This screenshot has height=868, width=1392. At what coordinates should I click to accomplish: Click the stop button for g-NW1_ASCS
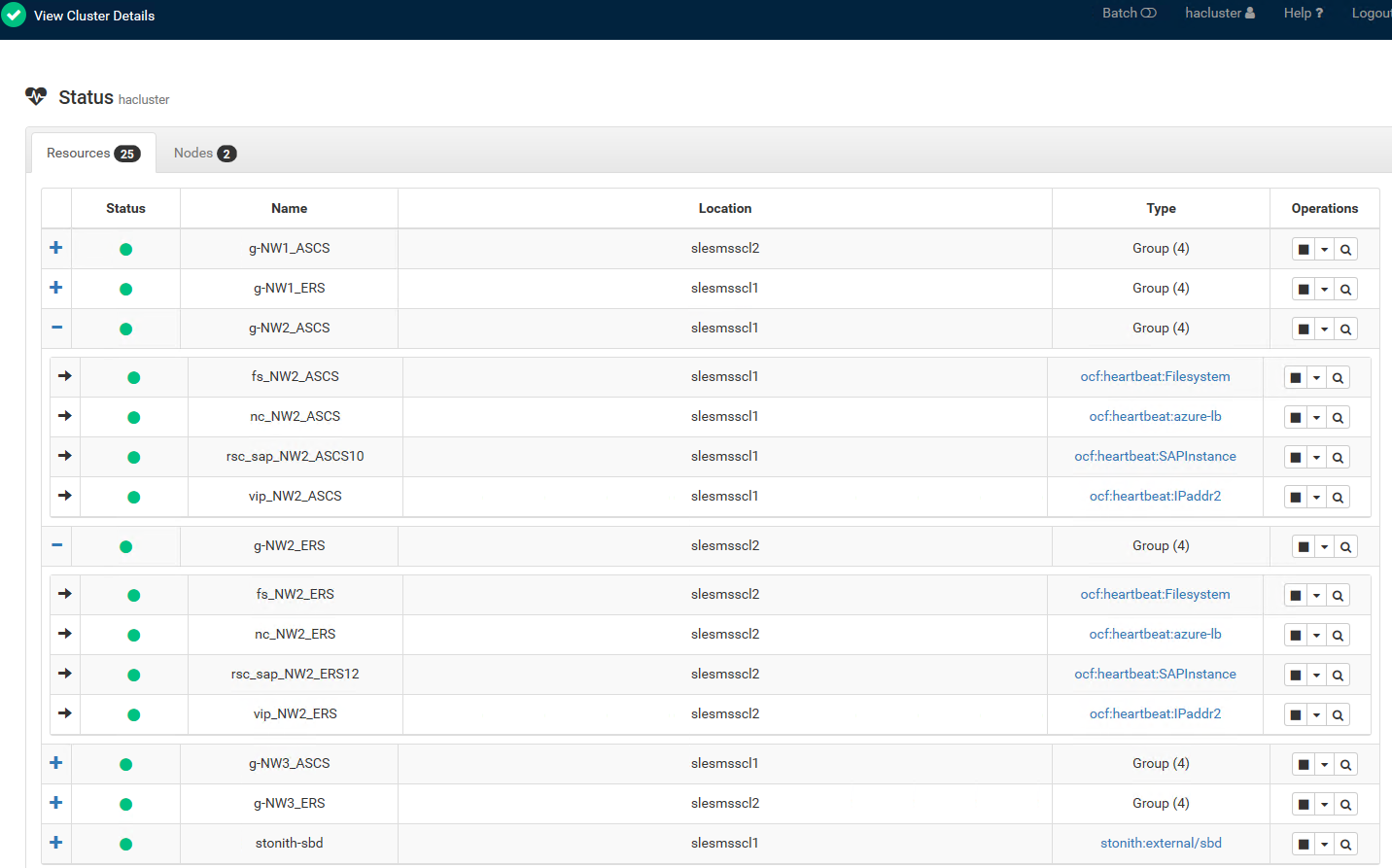[x=1304, y=250]
